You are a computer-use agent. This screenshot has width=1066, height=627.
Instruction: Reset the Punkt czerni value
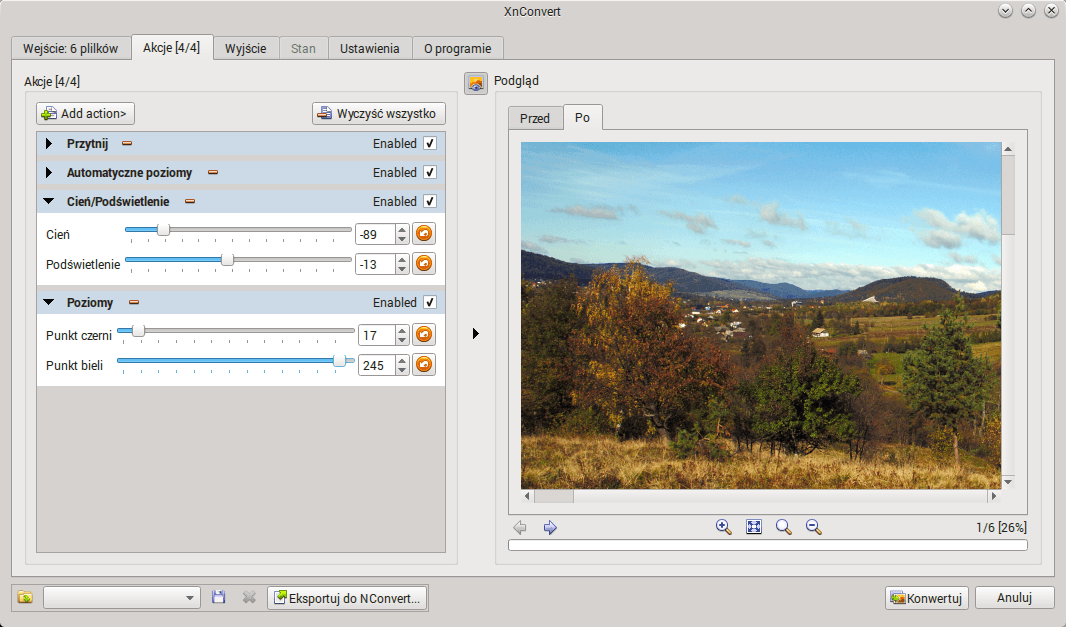coord(424,335)
